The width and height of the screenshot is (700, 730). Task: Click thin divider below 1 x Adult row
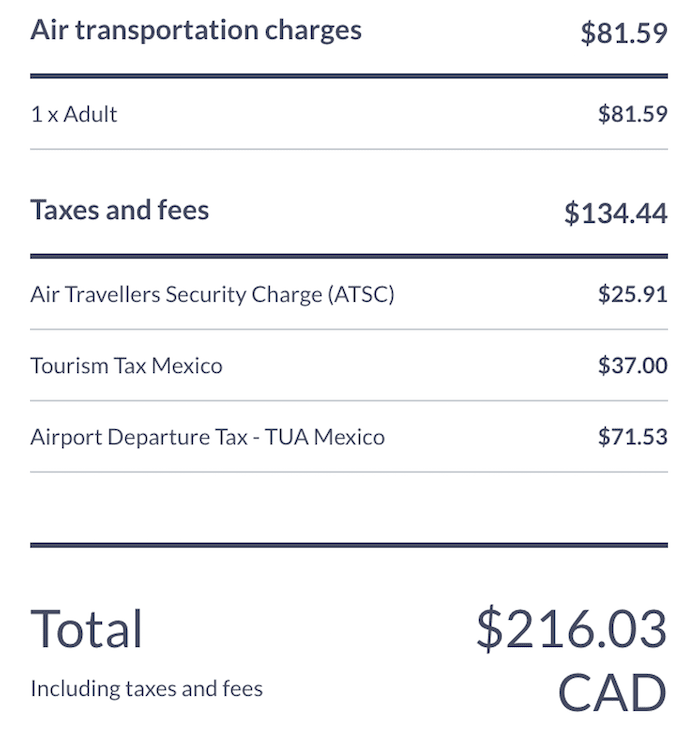pos(349,149)
